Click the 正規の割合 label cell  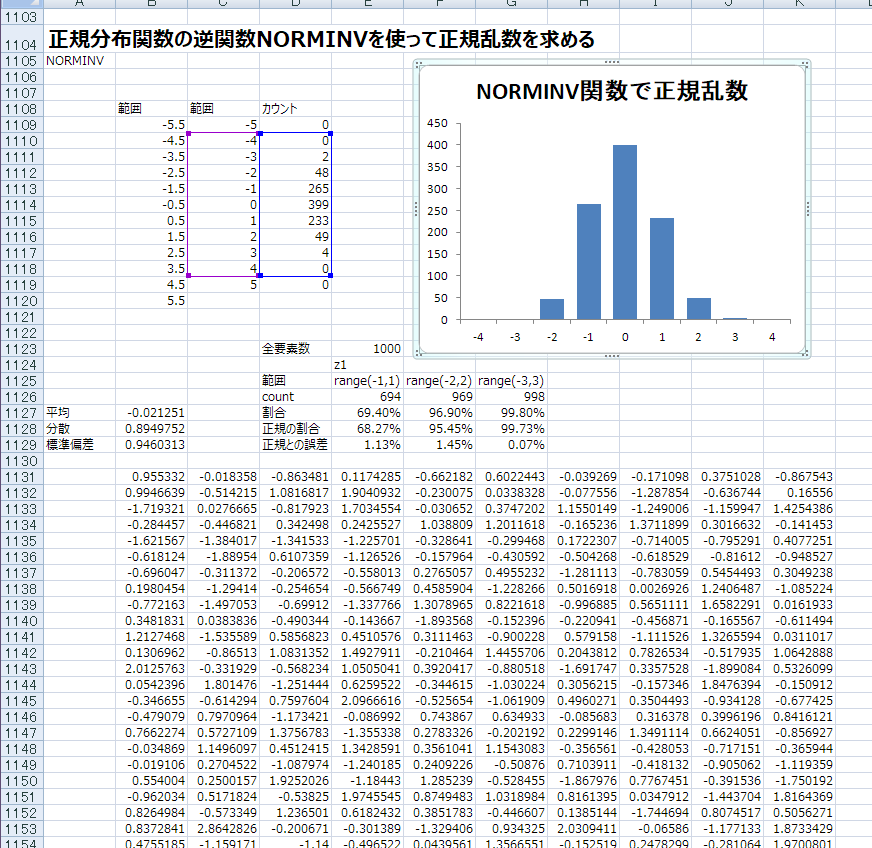coord(295,429)
